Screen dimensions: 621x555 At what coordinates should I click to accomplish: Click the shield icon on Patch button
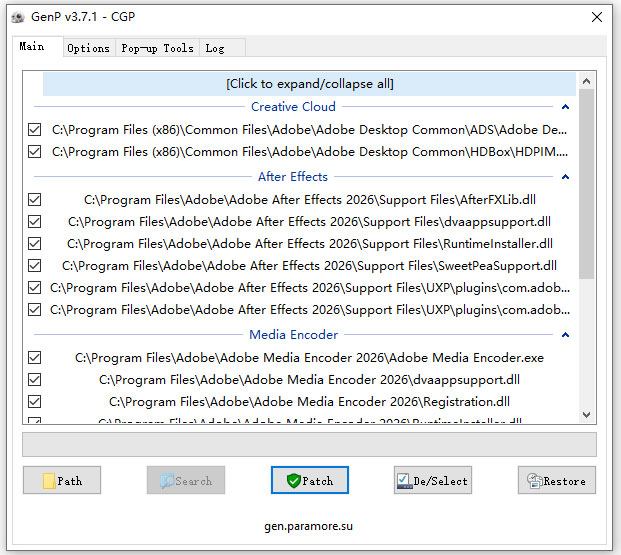293,481
